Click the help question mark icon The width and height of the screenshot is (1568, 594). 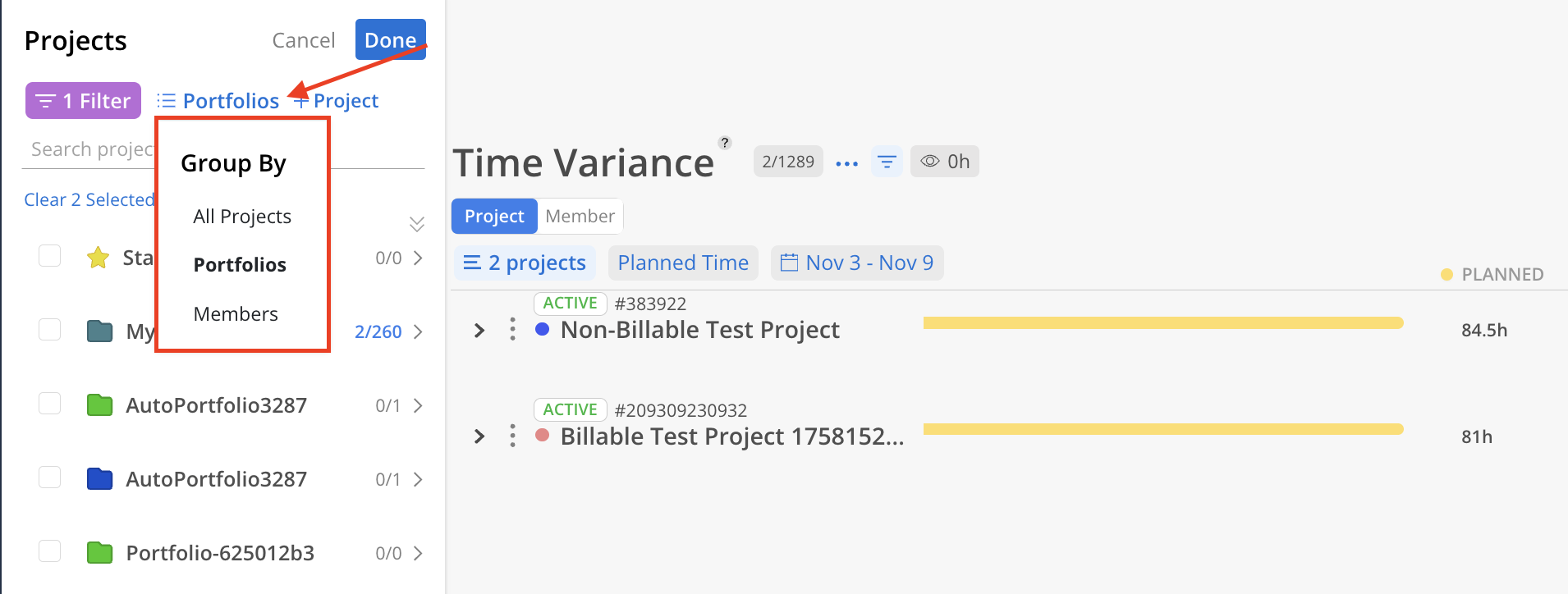(725, 142)
